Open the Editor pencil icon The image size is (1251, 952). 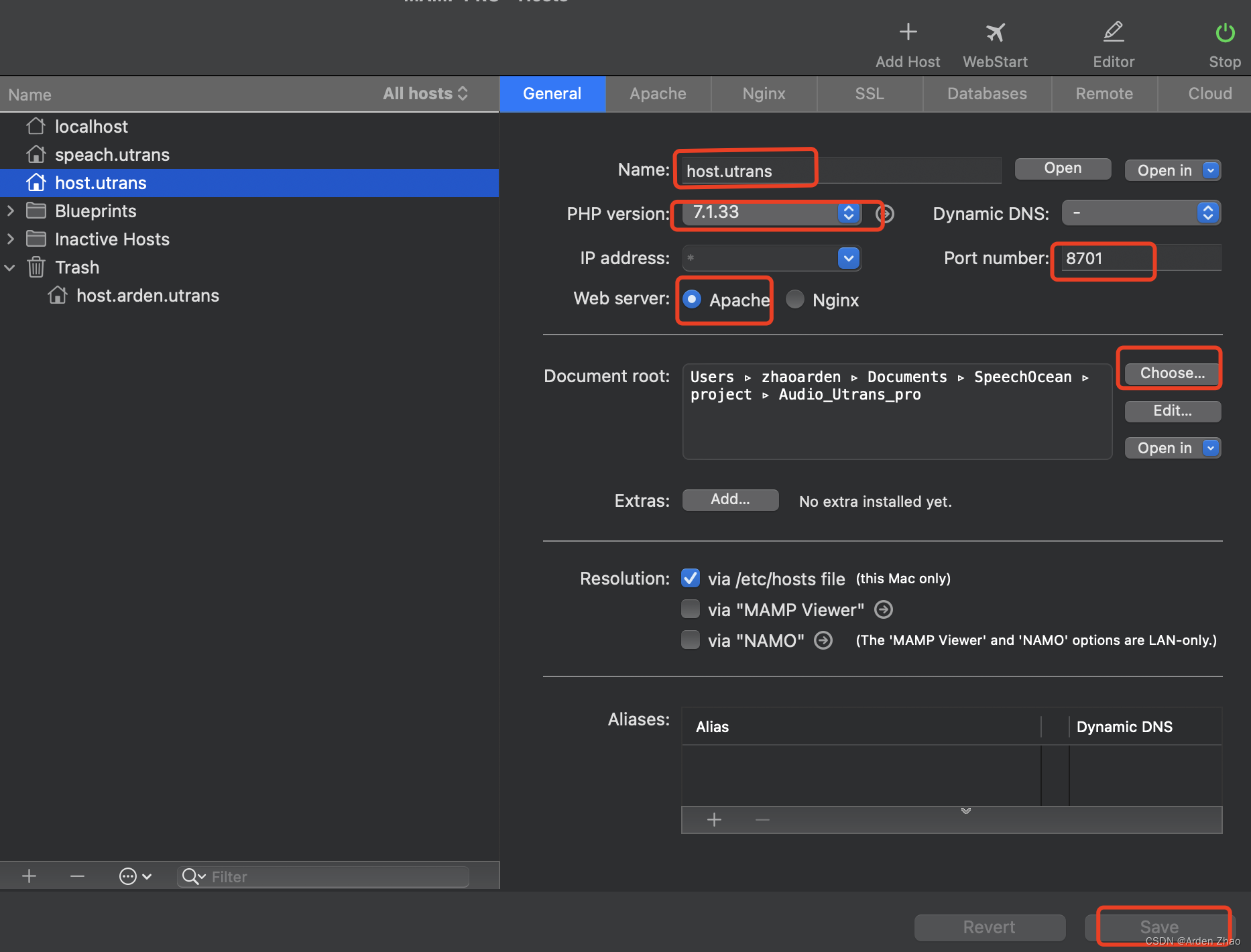1113,32
